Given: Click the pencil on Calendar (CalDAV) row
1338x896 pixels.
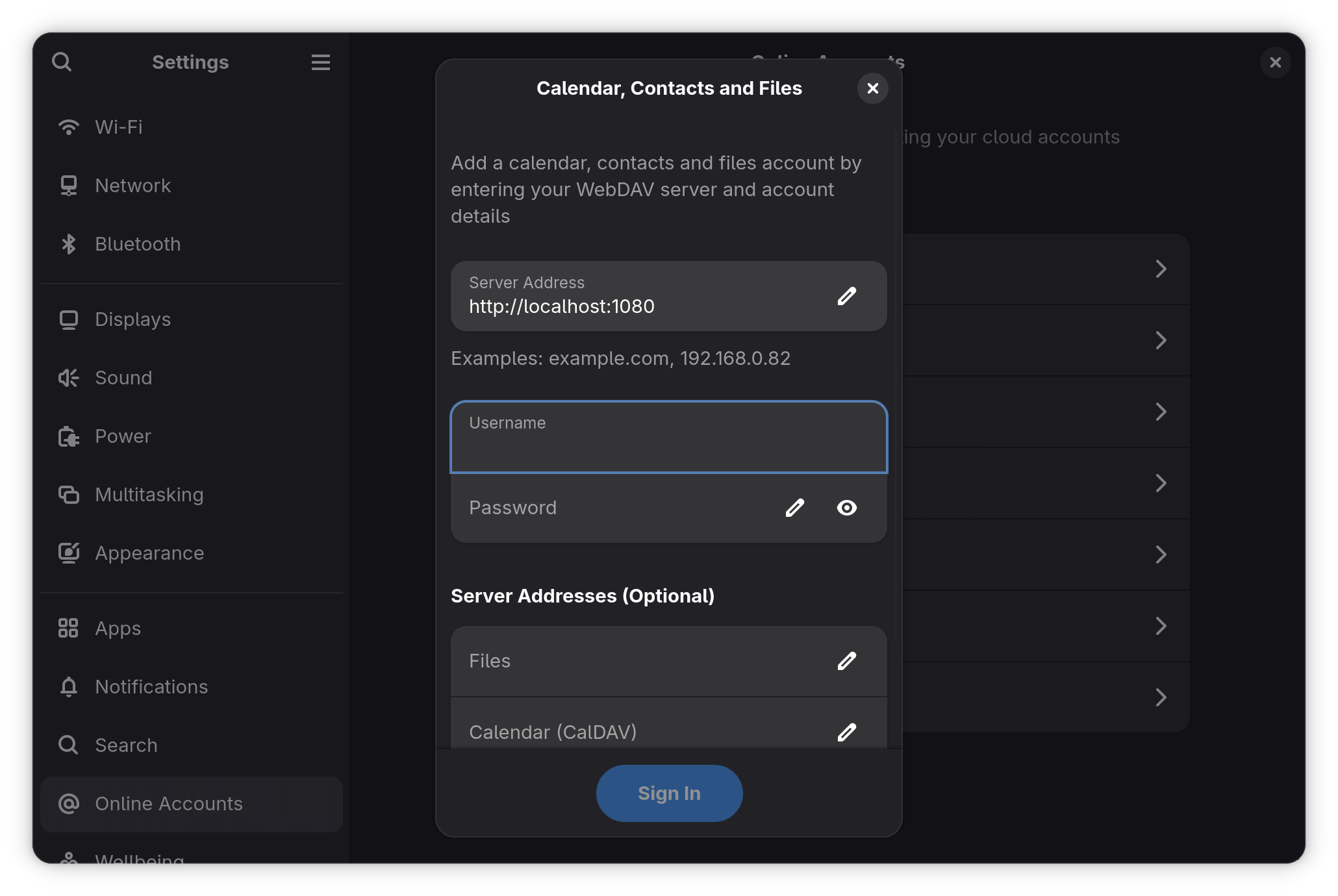Looking at the screenshot, I should pyautogui.click(x=846, y=732).
